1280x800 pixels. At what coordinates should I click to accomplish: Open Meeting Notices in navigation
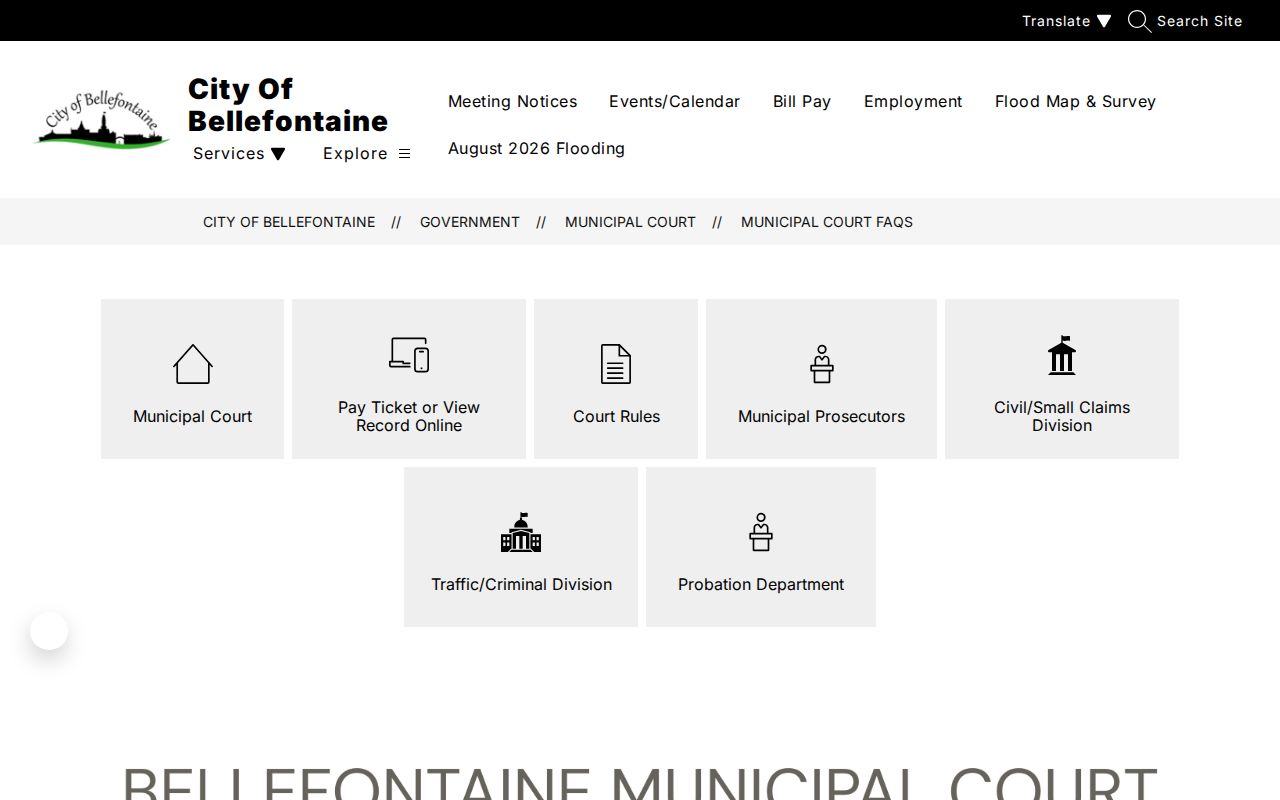pyautogui.click(x=513, y=101)
